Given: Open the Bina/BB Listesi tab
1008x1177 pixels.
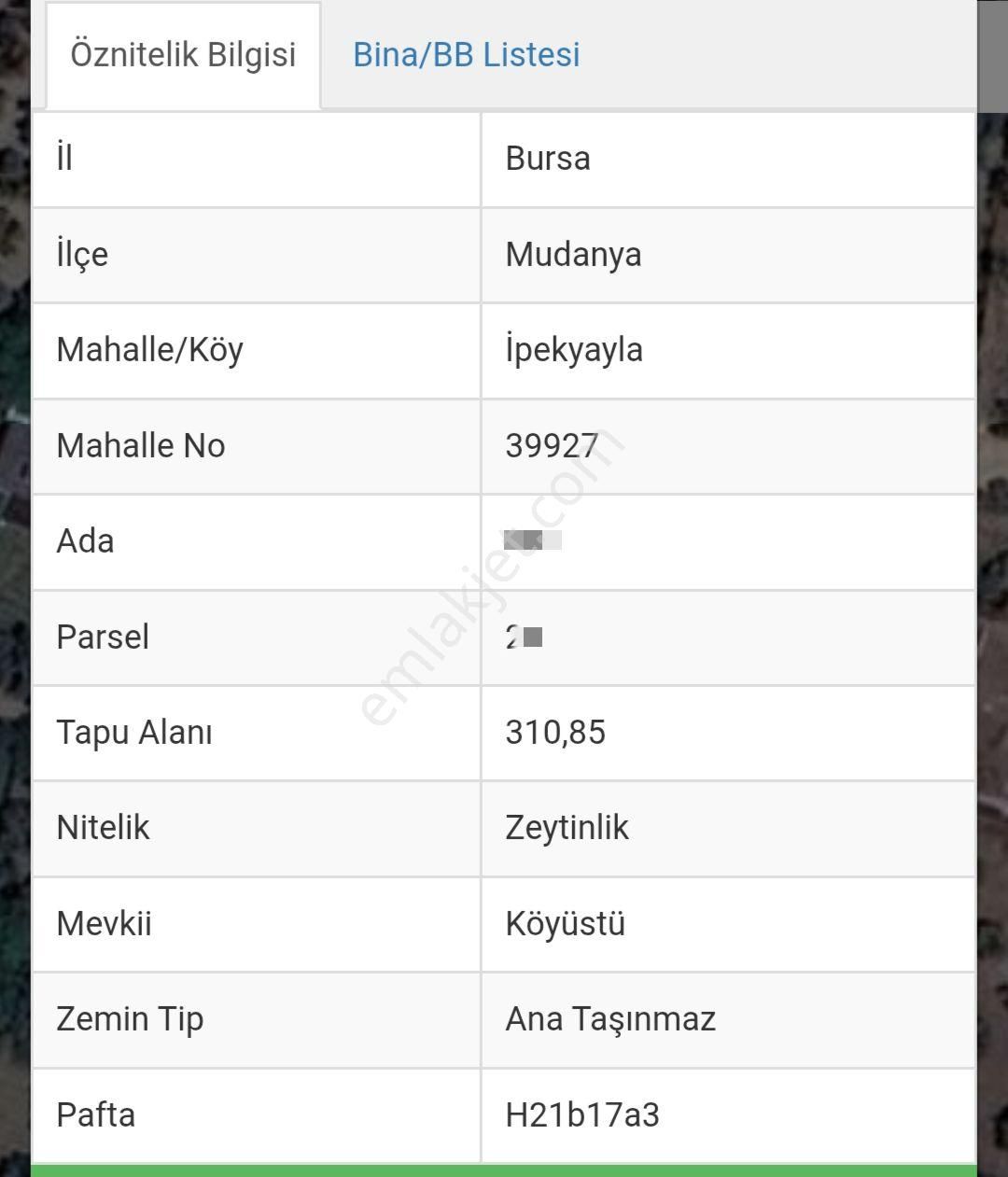Looking at the screenshot, I should coord(466,55).
